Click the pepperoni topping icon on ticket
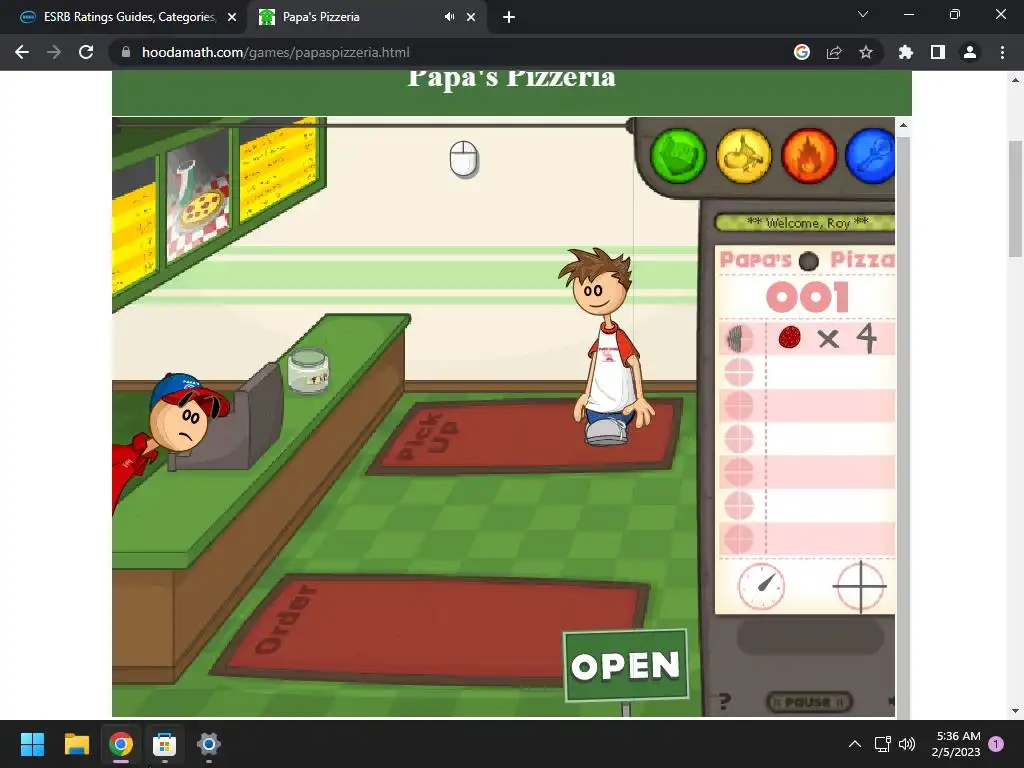This screenshot has height=768, width=1024. click(x=790, y=338)
